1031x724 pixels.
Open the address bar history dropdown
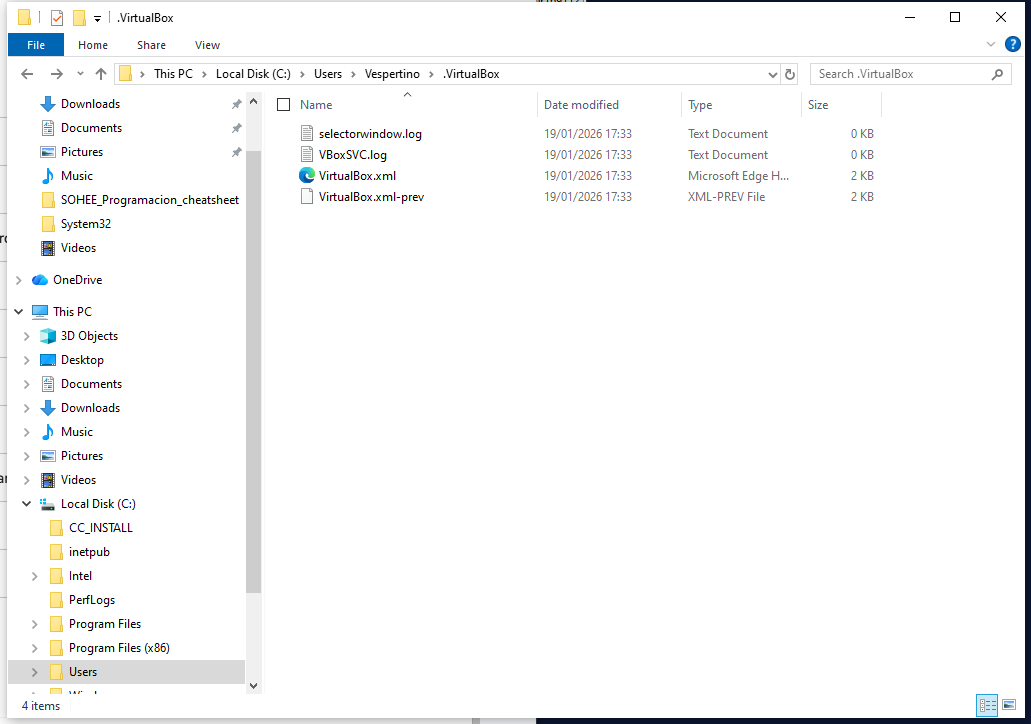(x=773, y=74)
